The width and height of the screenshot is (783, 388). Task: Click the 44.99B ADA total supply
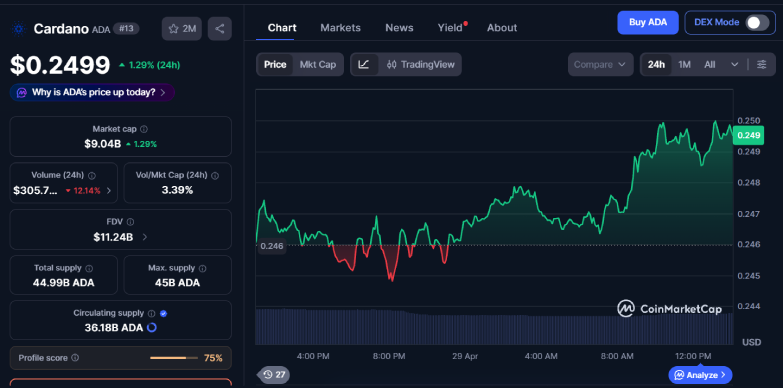63,283
